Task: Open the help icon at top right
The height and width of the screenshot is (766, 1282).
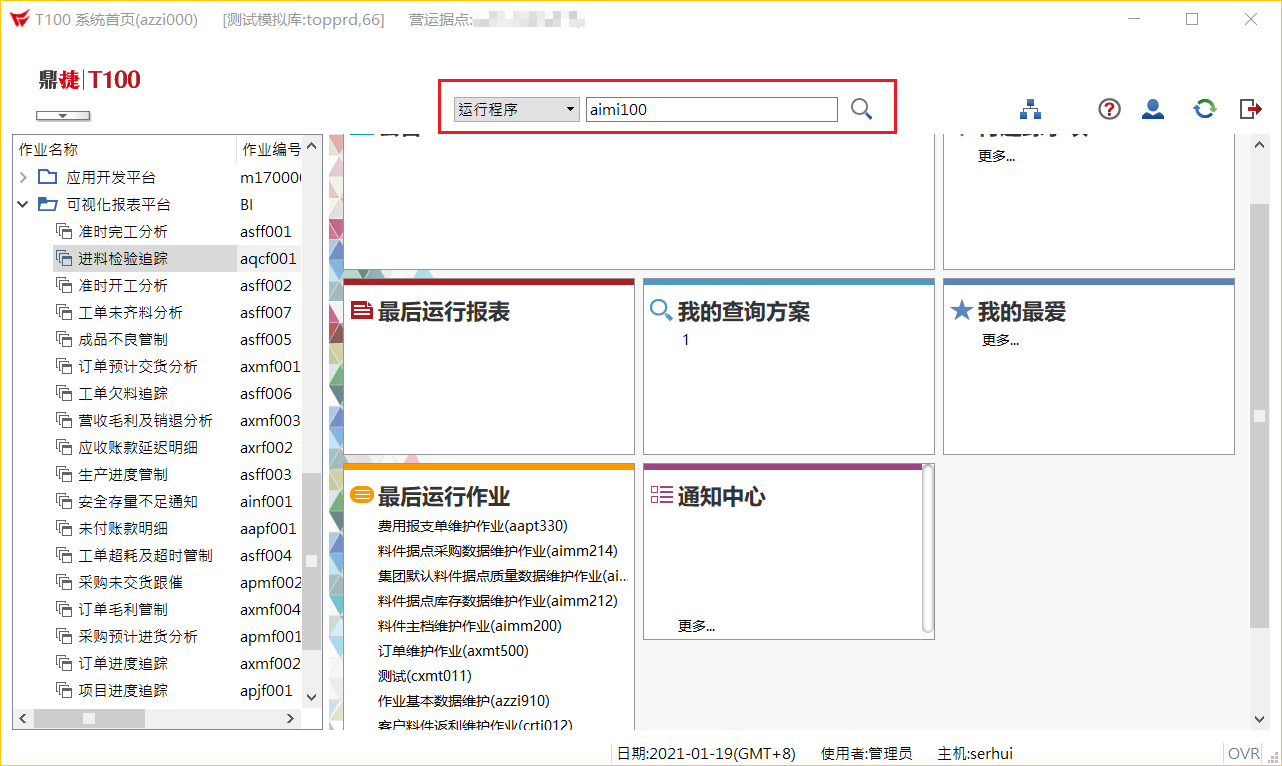Action: coord(1108,109)
